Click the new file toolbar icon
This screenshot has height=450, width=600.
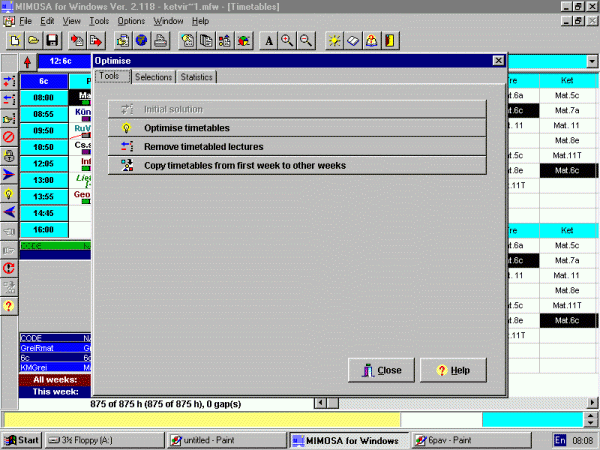(x=16, y=41)
